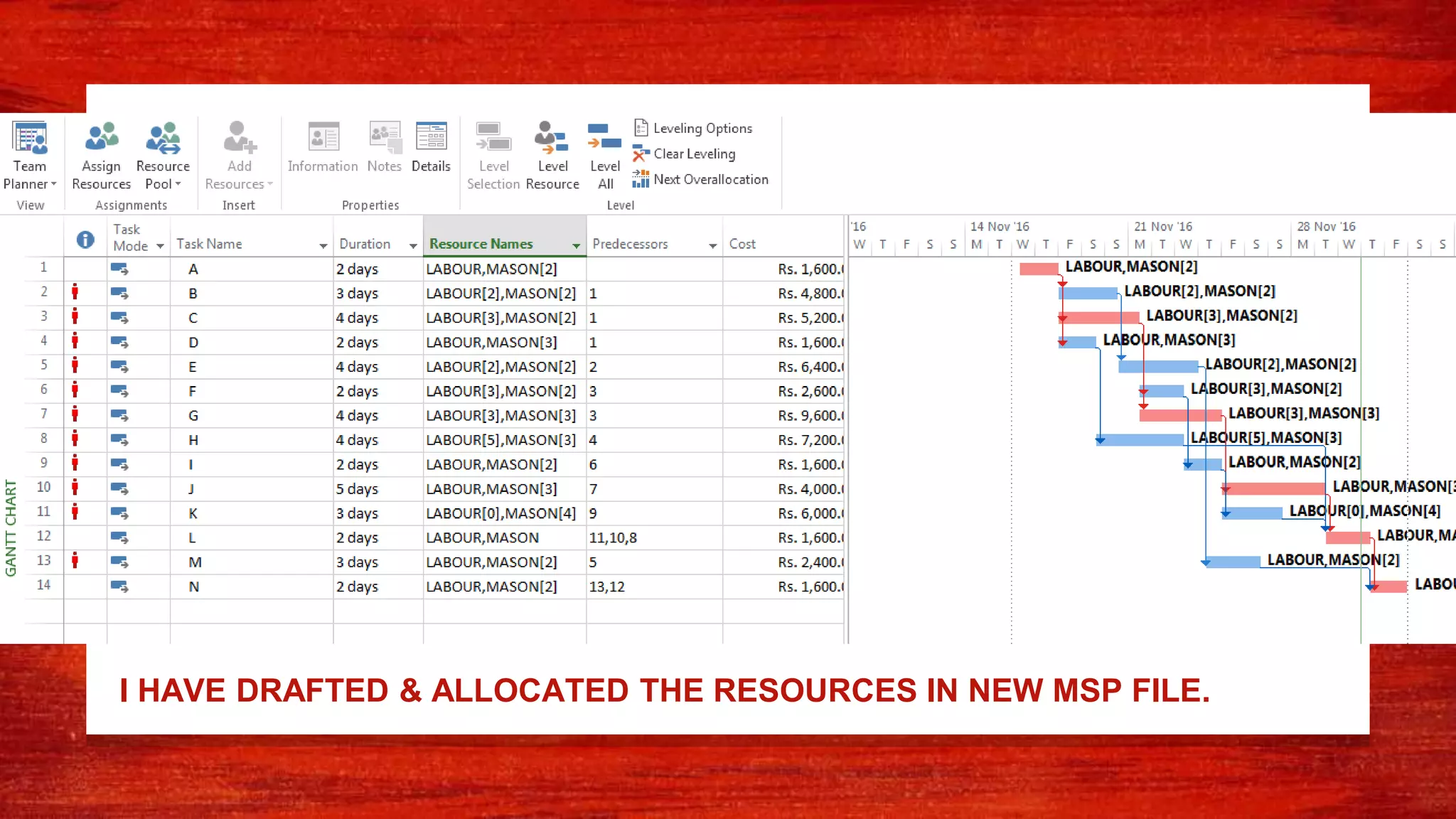Click the Level All icon
The image size is (1456, 819).
coord(605,137)
